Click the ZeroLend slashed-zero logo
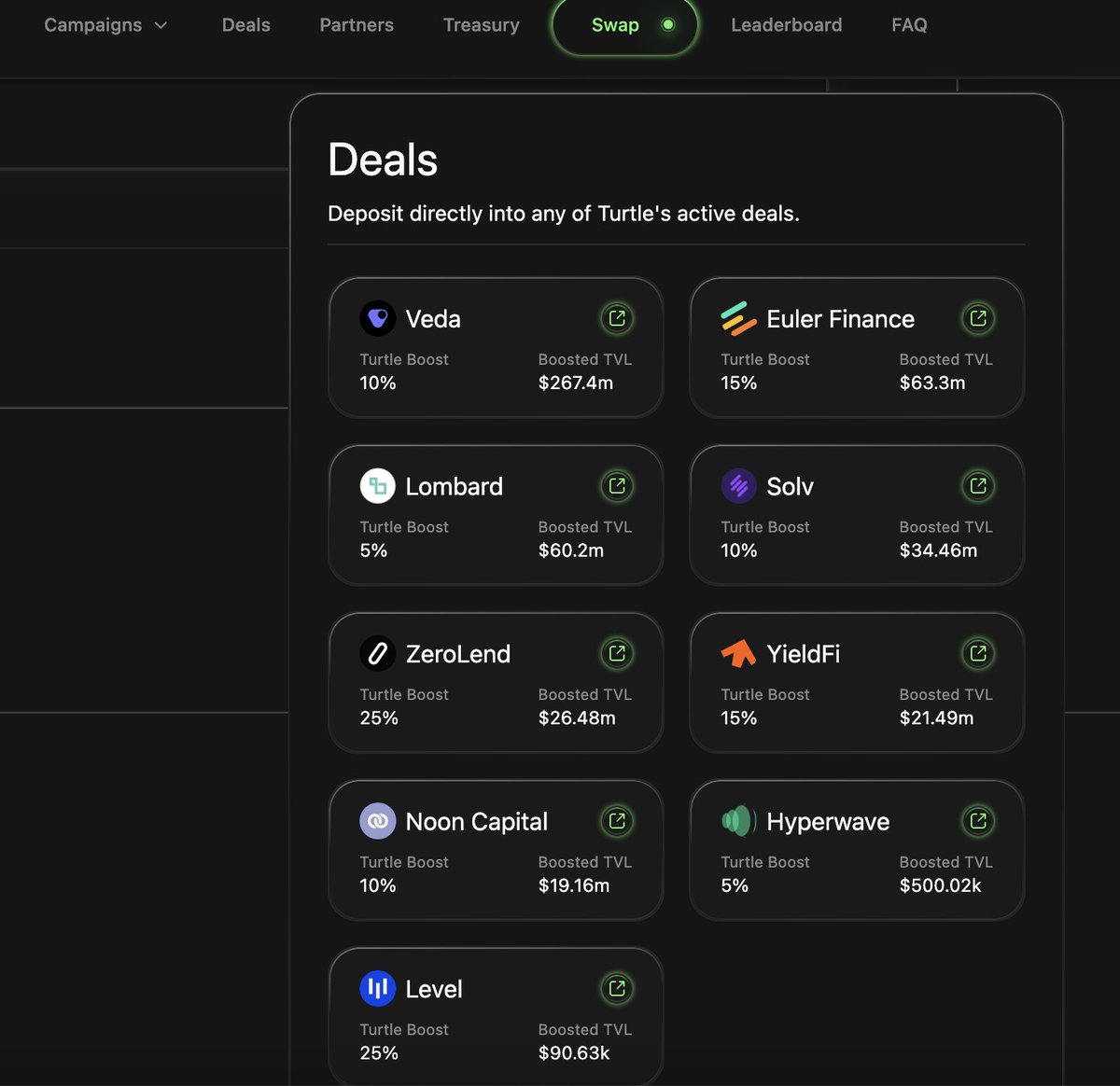 378,653
